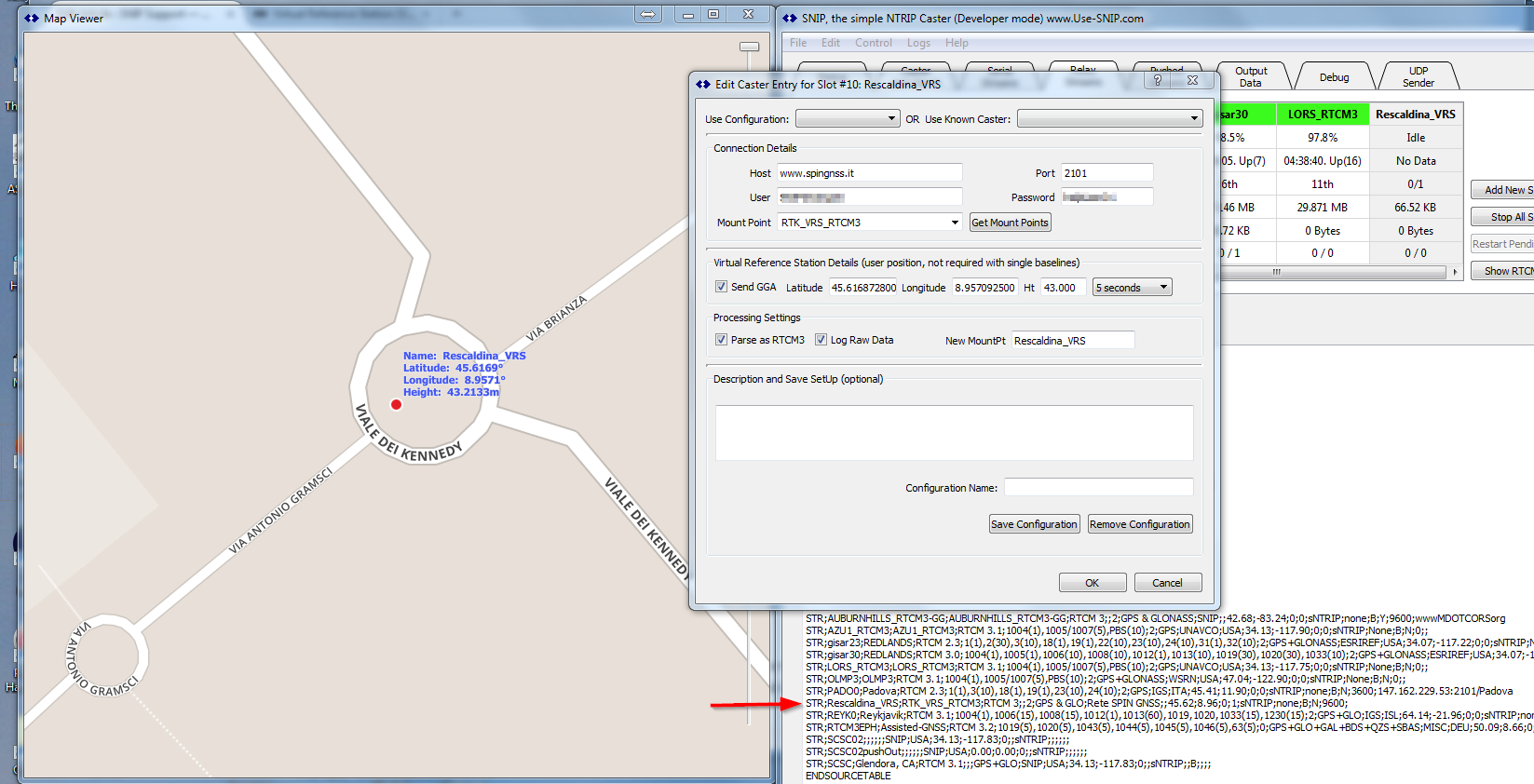1534x784 pixels.
Task: Toggle the Send GGA checkbox
Action: coord(721,287)
